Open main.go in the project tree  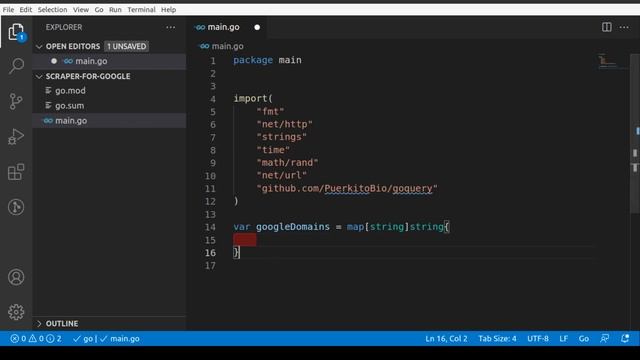pos(109,120)
